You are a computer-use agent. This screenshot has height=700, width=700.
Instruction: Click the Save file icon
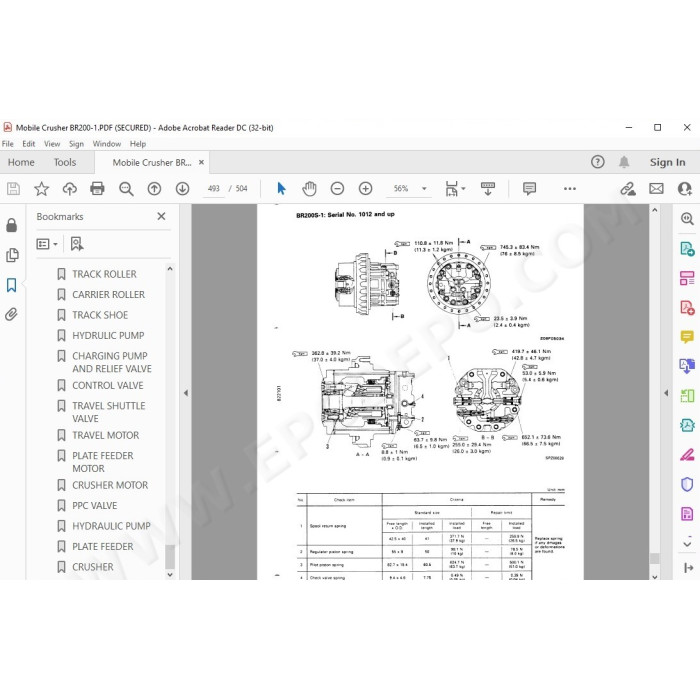tap(13, 189)
